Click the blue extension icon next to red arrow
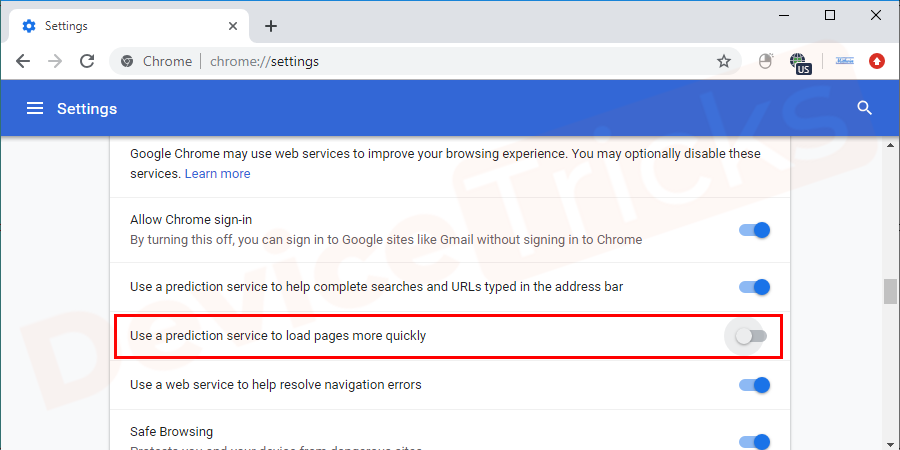 pos(844,61)
